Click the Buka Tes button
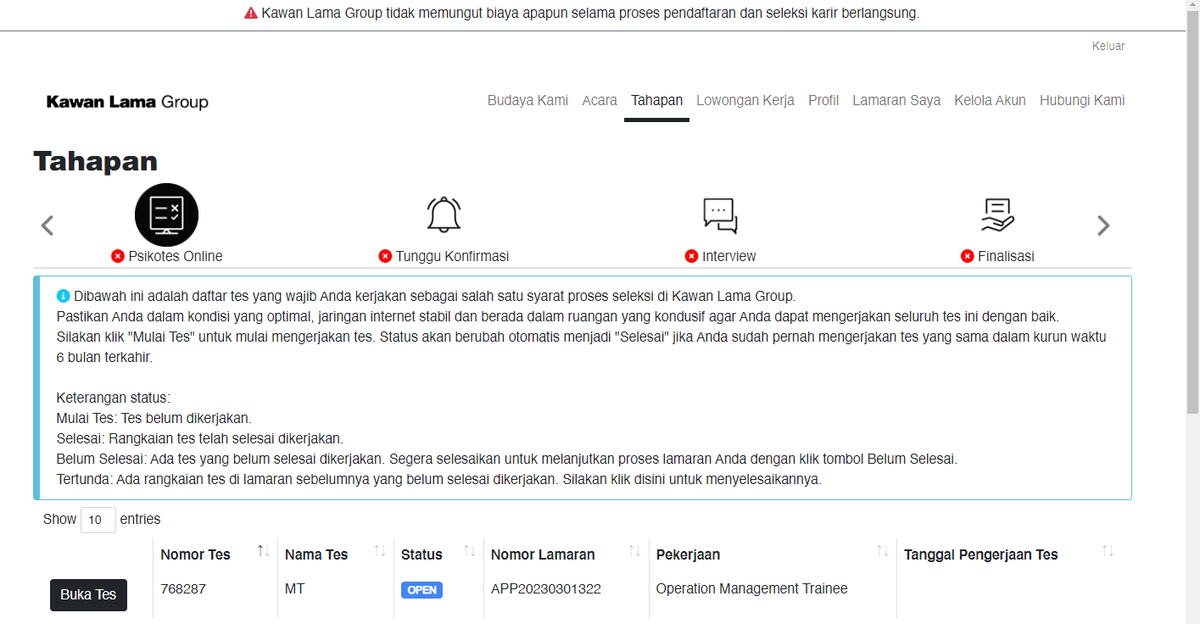This screenshot has height=624, width=1200. 88,594
